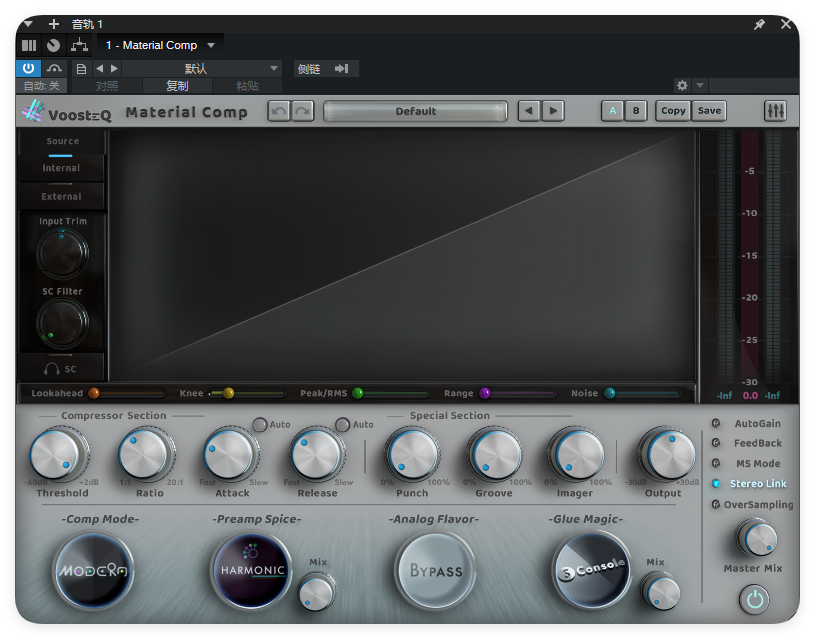The height and width of the screenshot is (639, 815).
Task: Open the Default preset selector
Action: coord(415,111)
